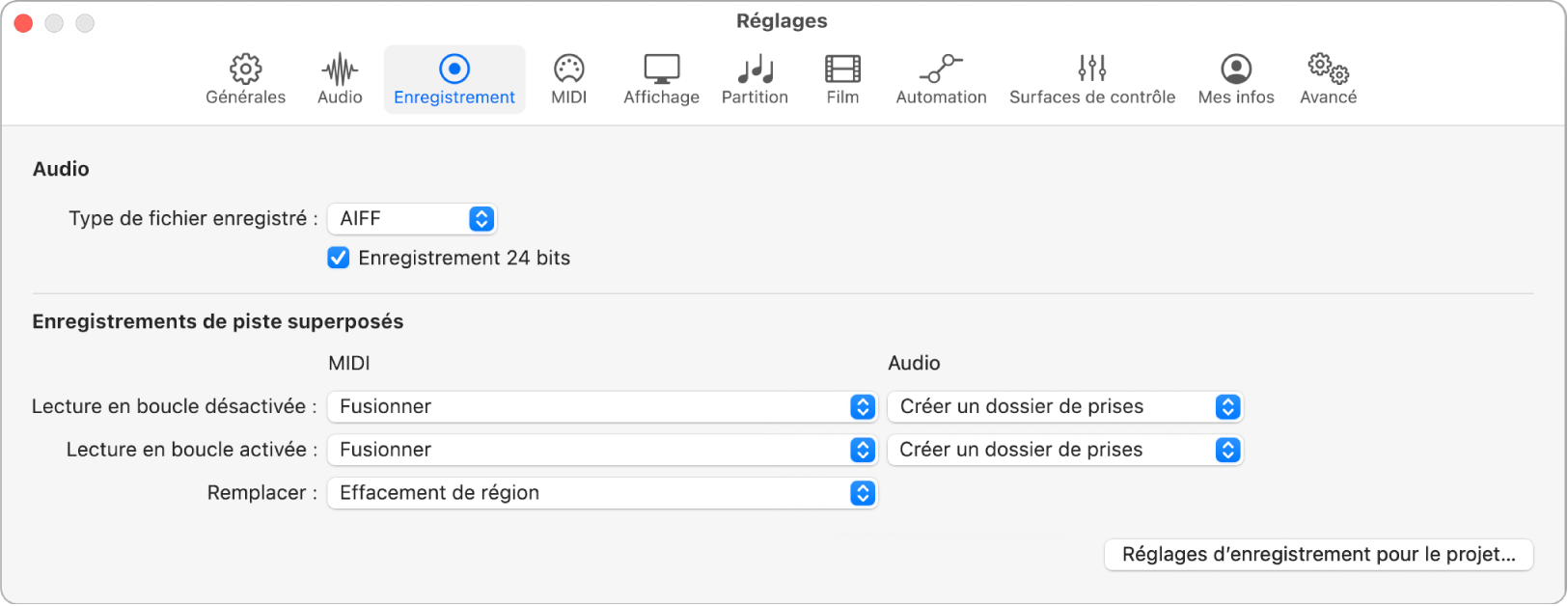This screenshot has height=606, width=1568.
Task: Click the Enregistrements de piste superposés heading
Action: (x=218, y=322)
